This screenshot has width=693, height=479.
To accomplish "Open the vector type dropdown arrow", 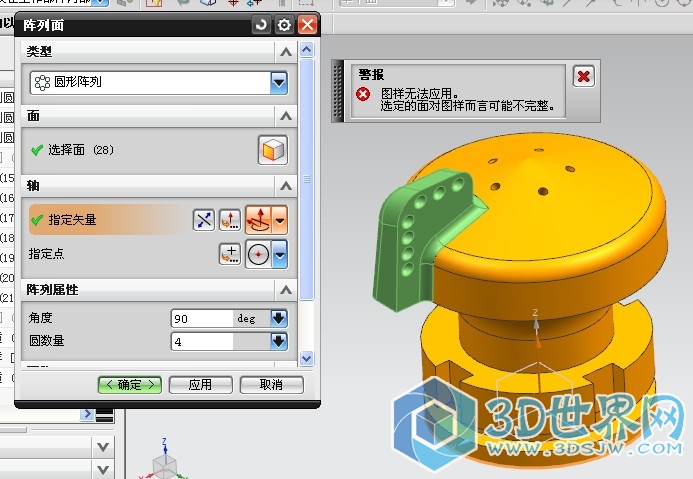I will [x=280, y=220].
